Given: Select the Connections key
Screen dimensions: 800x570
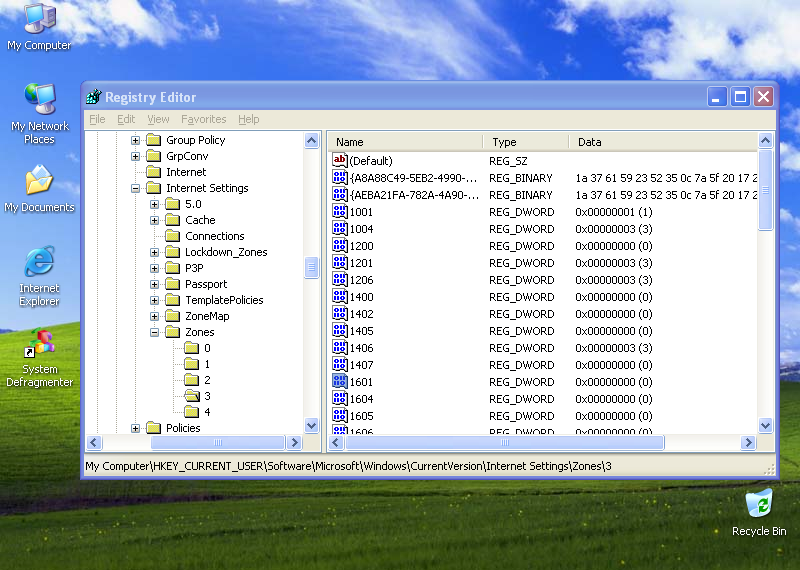Looking at the screenshot, I should pos(214,236).
